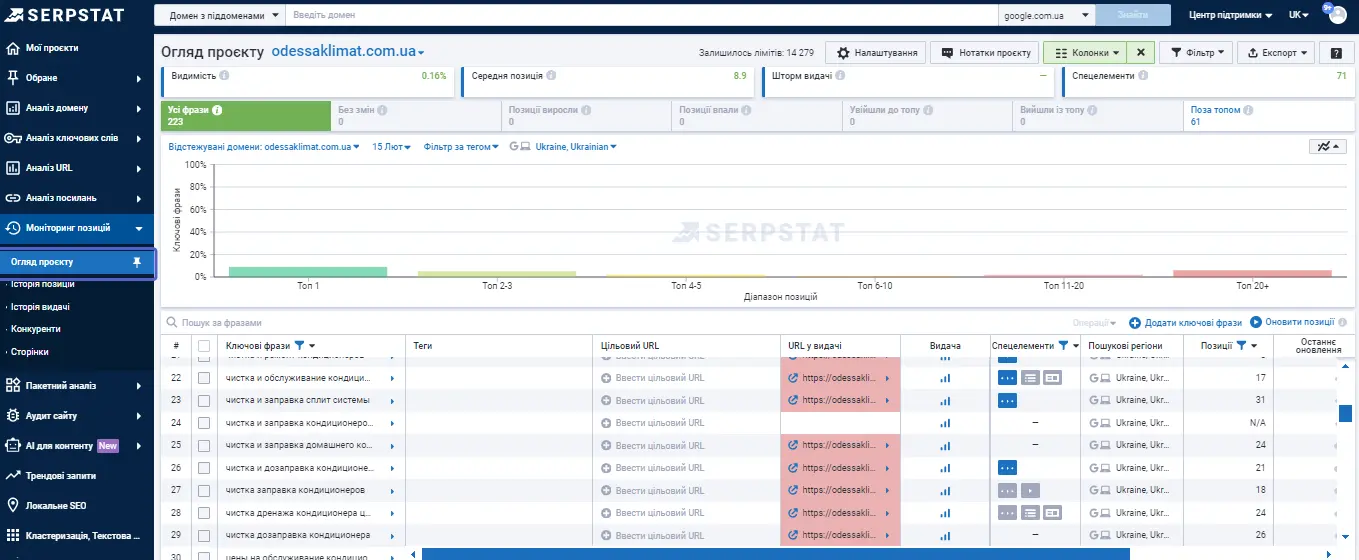
Task: Select Позиції виросли tab
Action: click(585, 116)
